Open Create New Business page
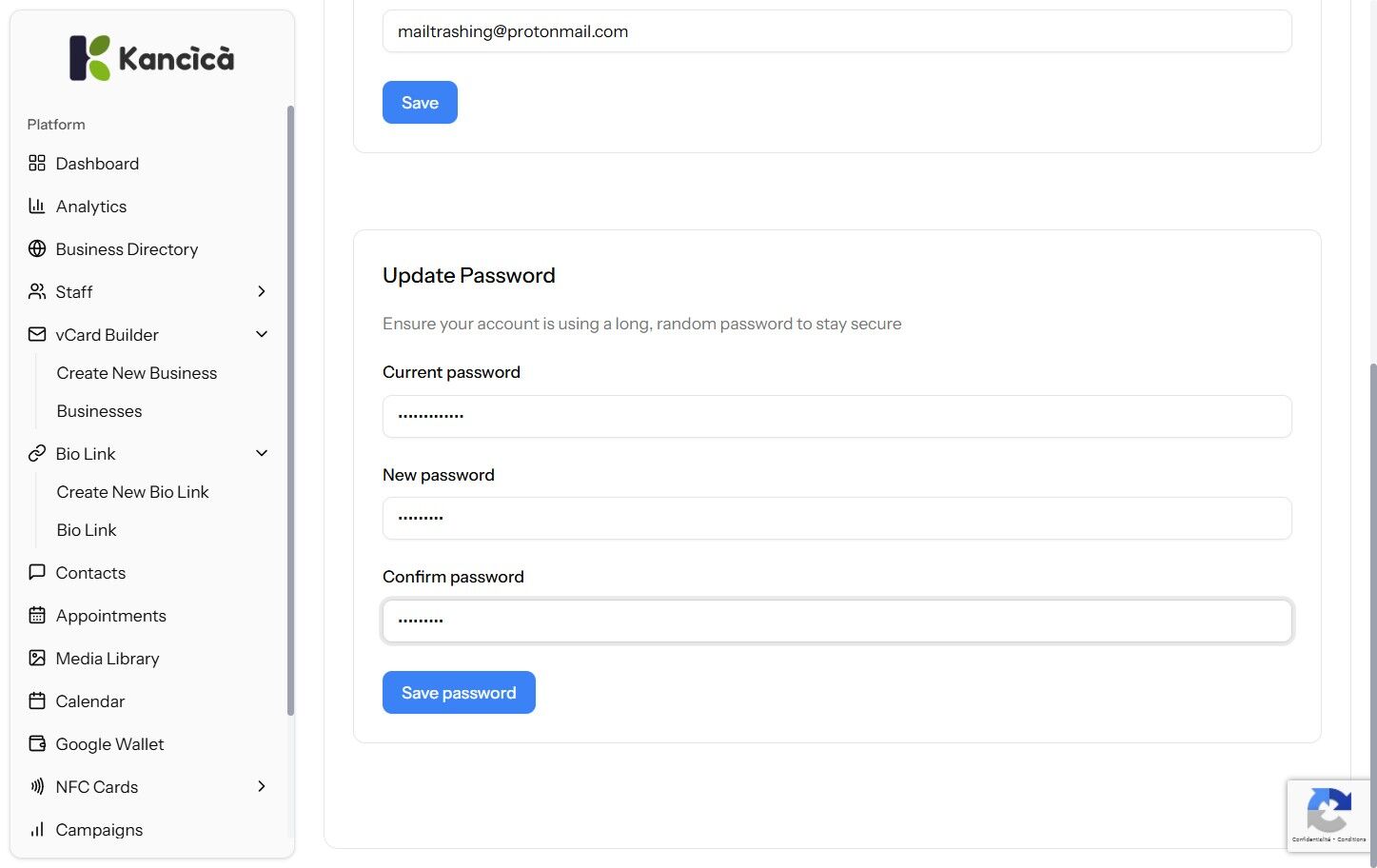The image size is (1377, 868). click(136, 373)
